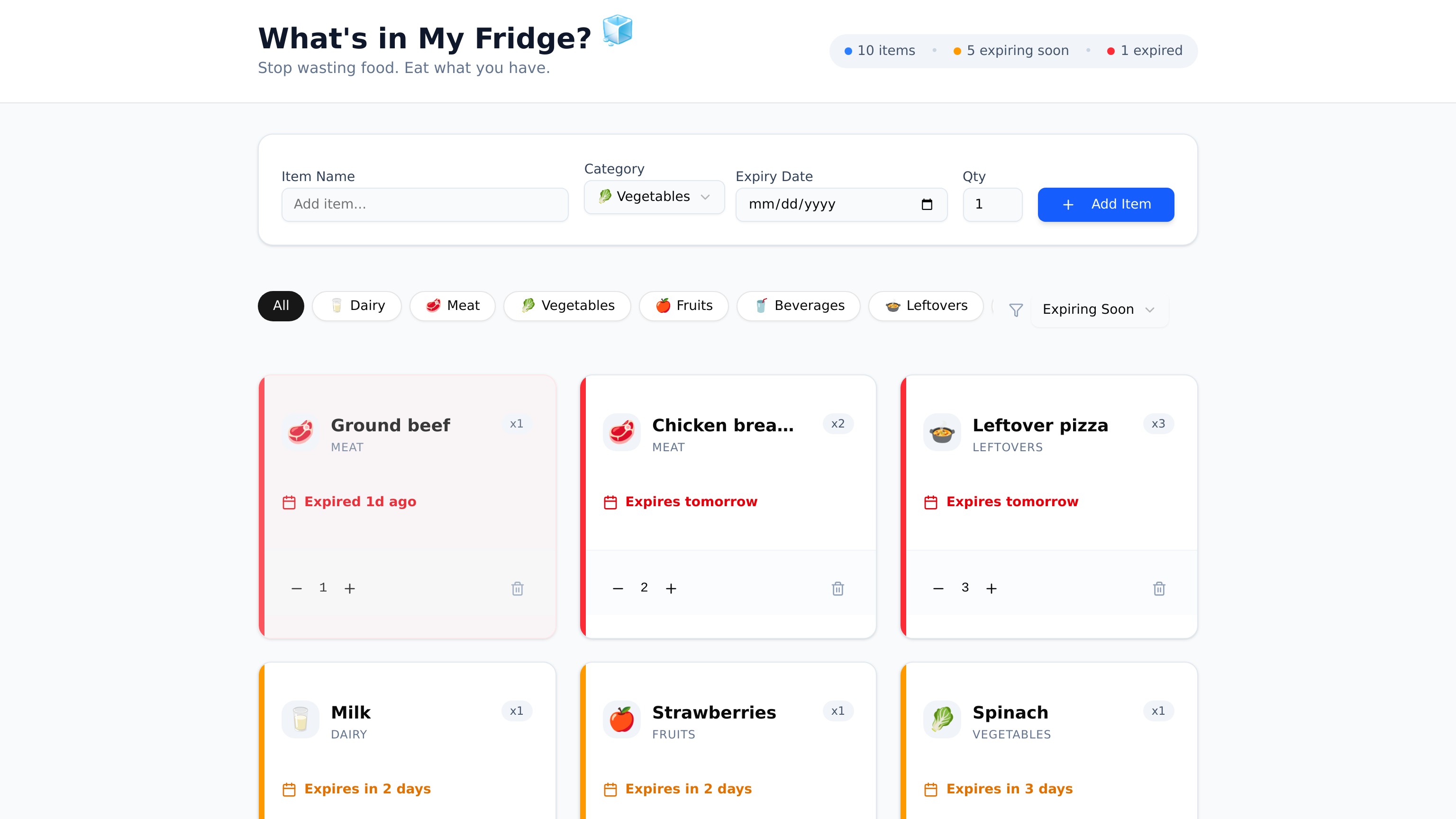1456x819 pixels.
Task: Click the Add item name input field
Action: click(425, 205)
